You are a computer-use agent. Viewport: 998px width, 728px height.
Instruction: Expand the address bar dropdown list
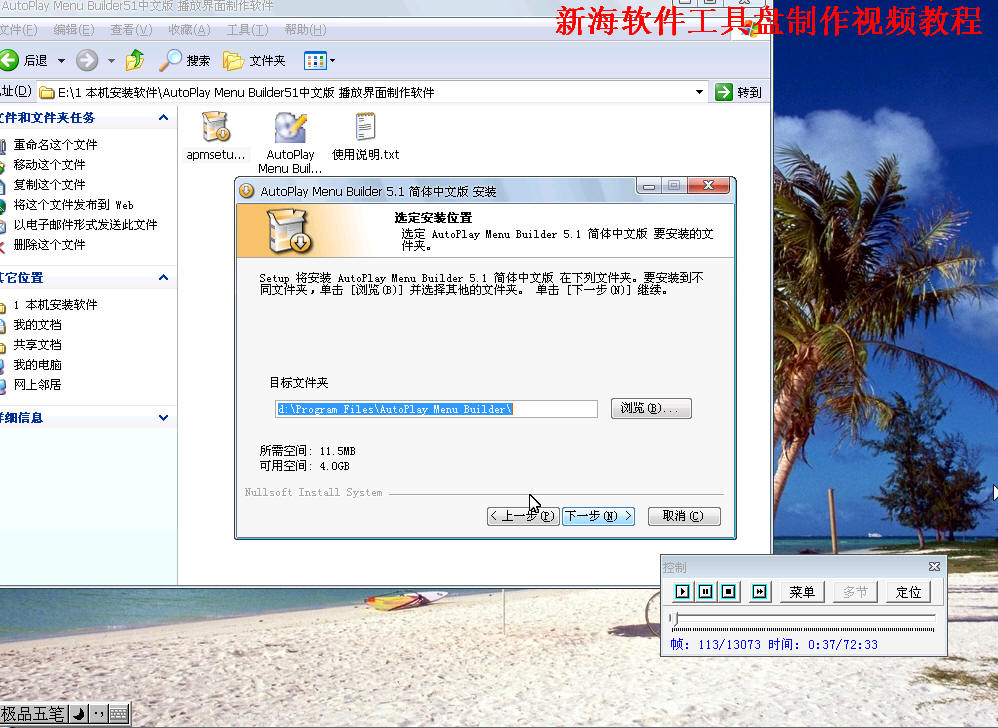(x=699, y=92)
